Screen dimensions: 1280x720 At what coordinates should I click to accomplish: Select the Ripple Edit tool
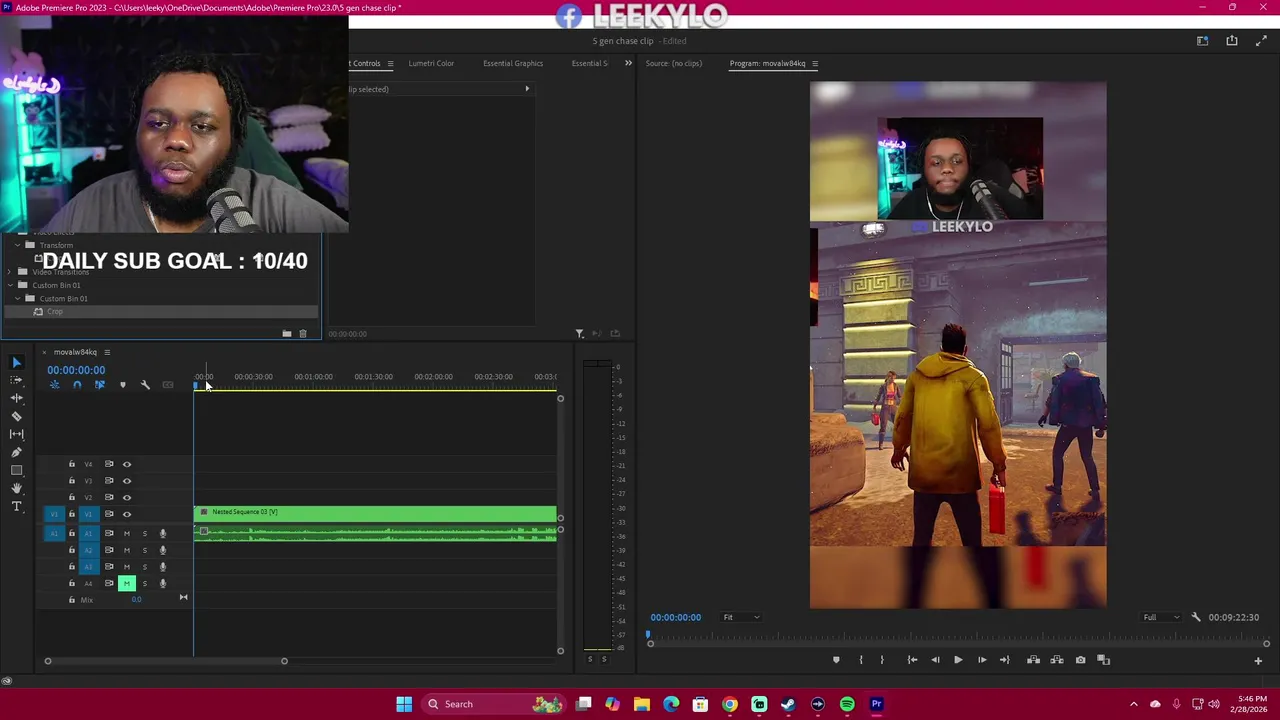[16, 398]
